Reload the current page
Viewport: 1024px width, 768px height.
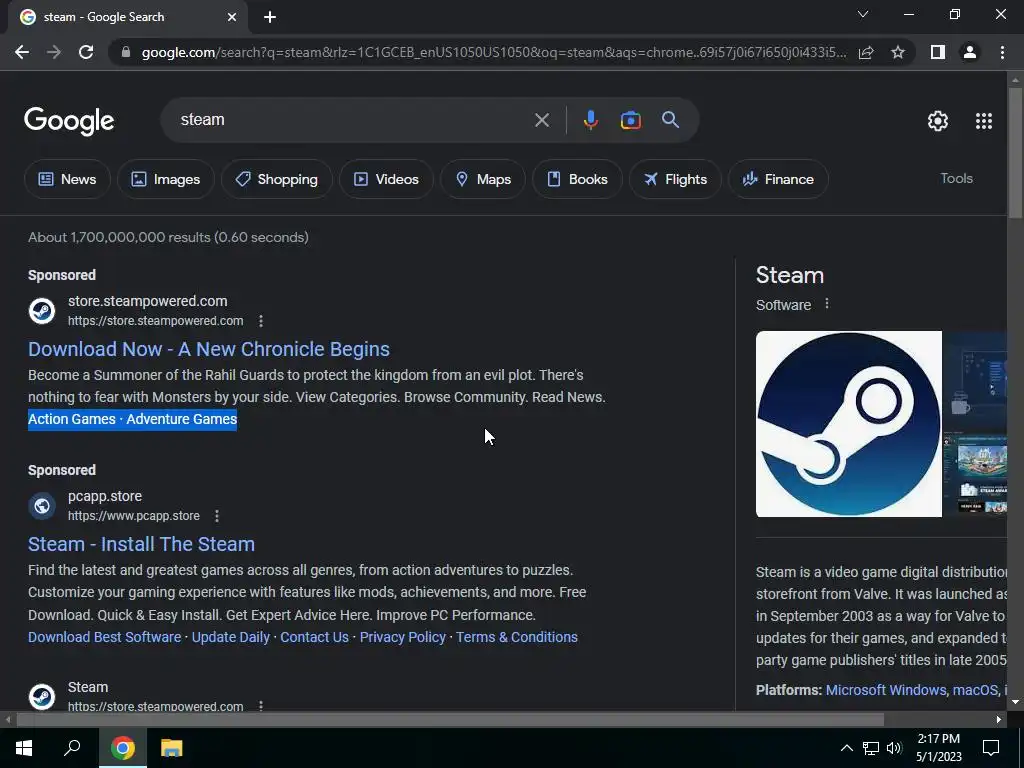point(86,52)
